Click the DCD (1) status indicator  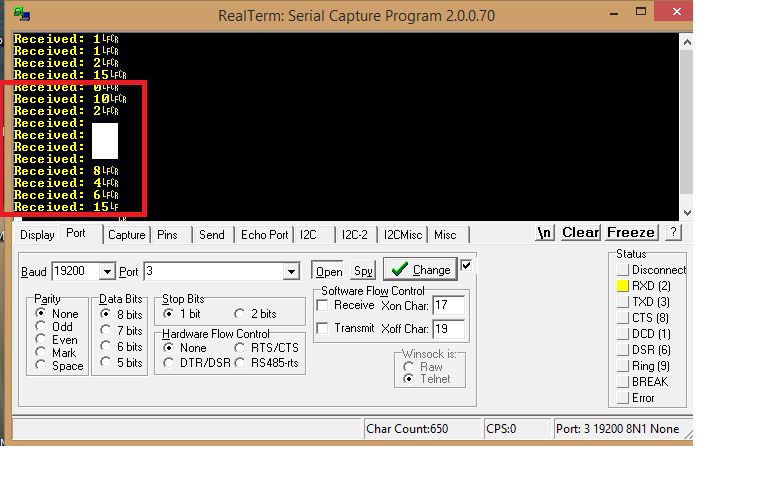(x=623, y=334)
